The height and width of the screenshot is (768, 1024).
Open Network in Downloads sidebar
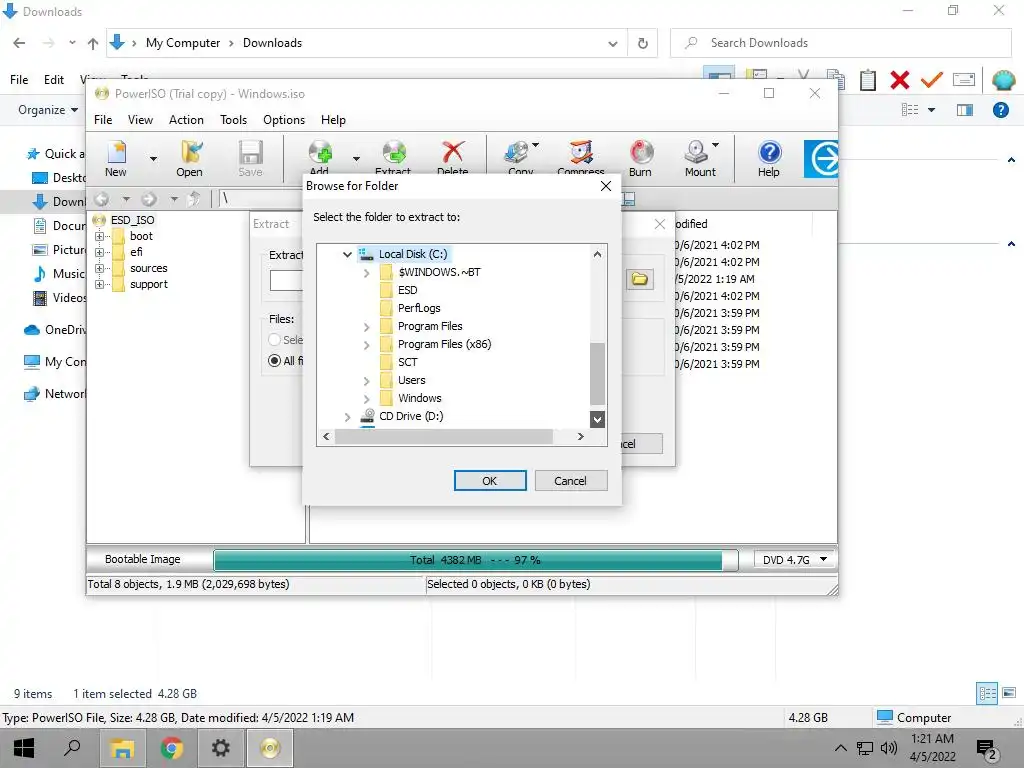[55, 394]
